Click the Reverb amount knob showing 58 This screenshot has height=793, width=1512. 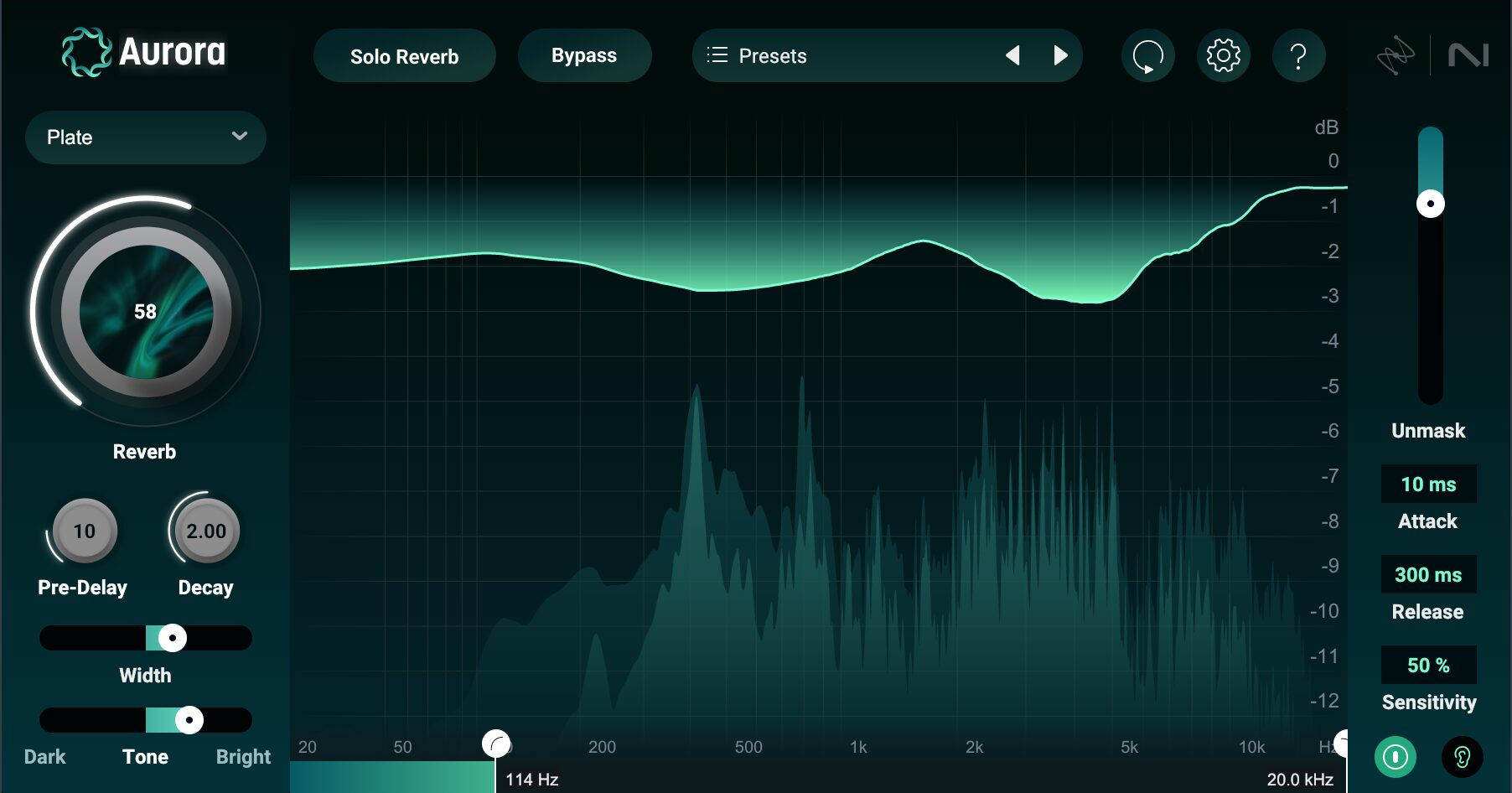[146, 312]
